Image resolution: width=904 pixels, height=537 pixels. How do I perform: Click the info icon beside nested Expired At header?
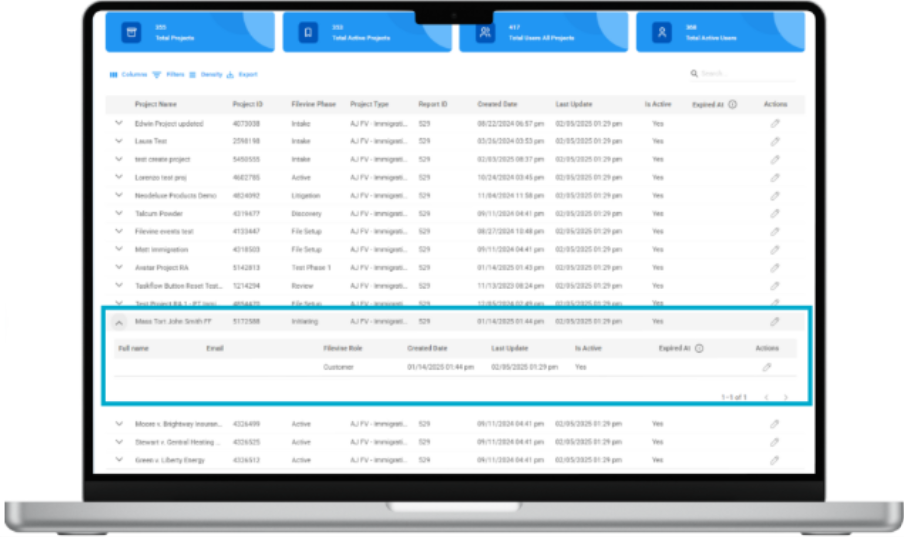click(699, 348)
